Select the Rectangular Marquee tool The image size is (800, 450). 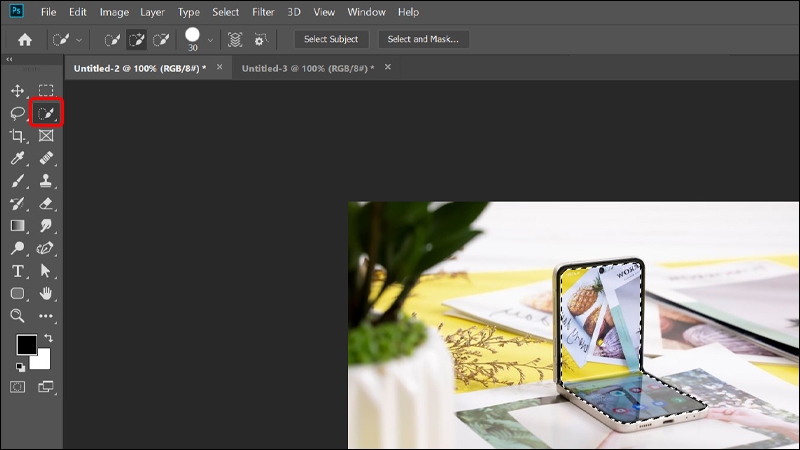tap(46, 91)
